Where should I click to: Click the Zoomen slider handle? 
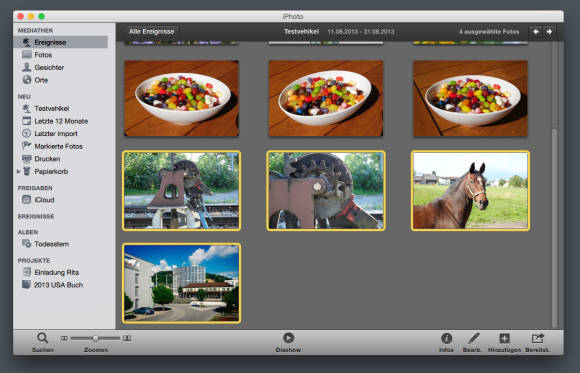[x=95, y=338]
